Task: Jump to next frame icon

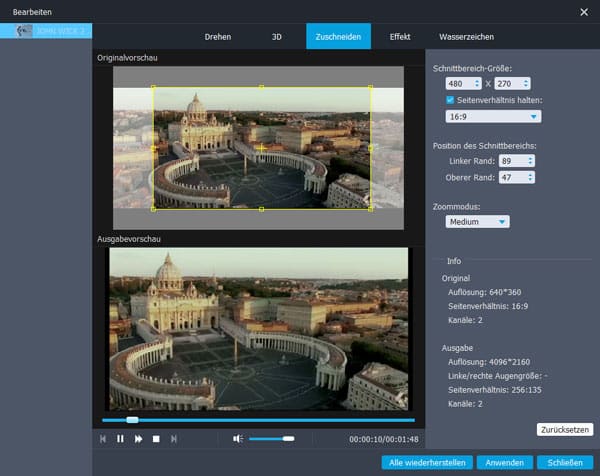Action: [x=174, y=439]
